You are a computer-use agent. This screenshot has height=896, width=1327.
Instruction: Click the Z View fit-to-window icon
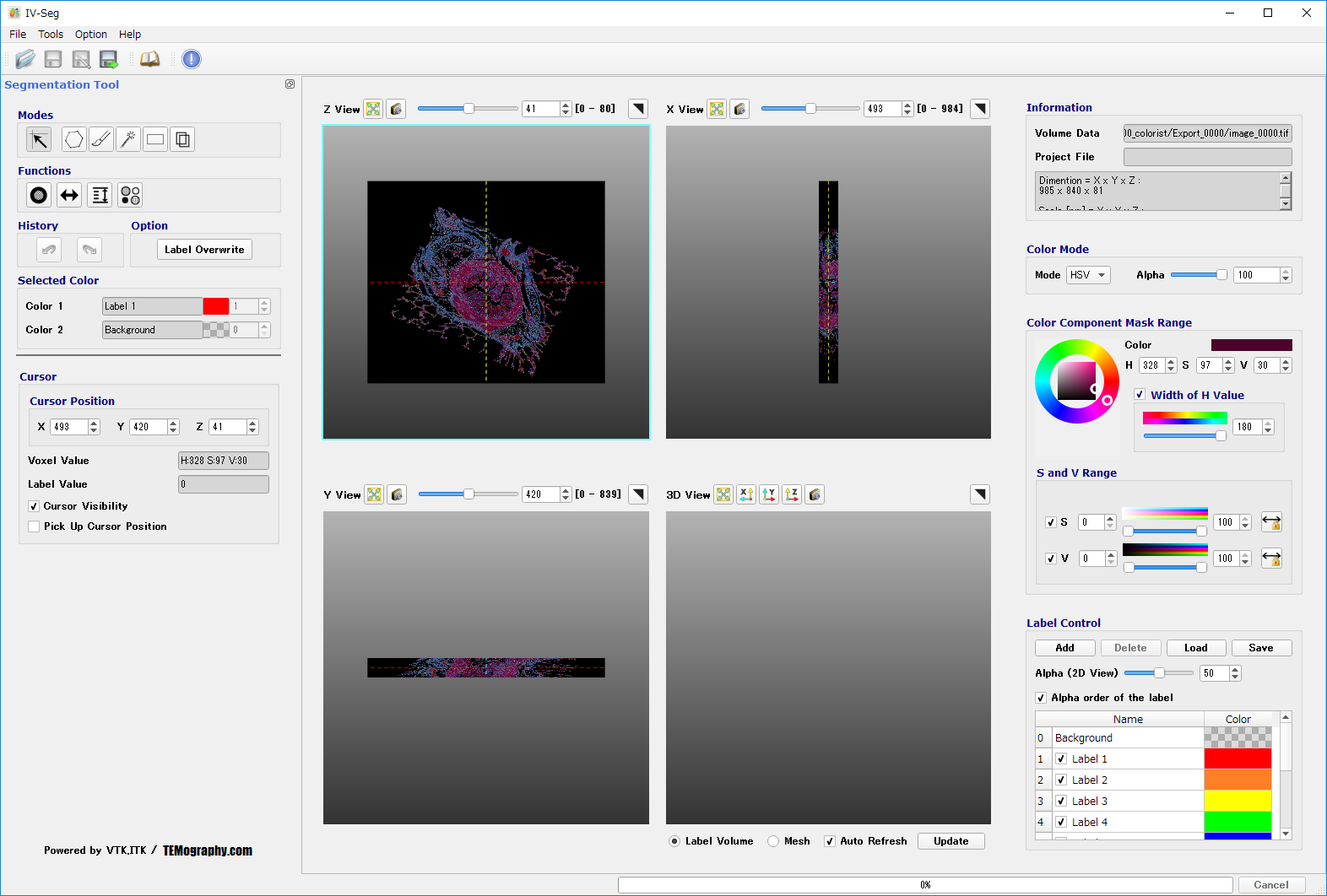[373, 109]
